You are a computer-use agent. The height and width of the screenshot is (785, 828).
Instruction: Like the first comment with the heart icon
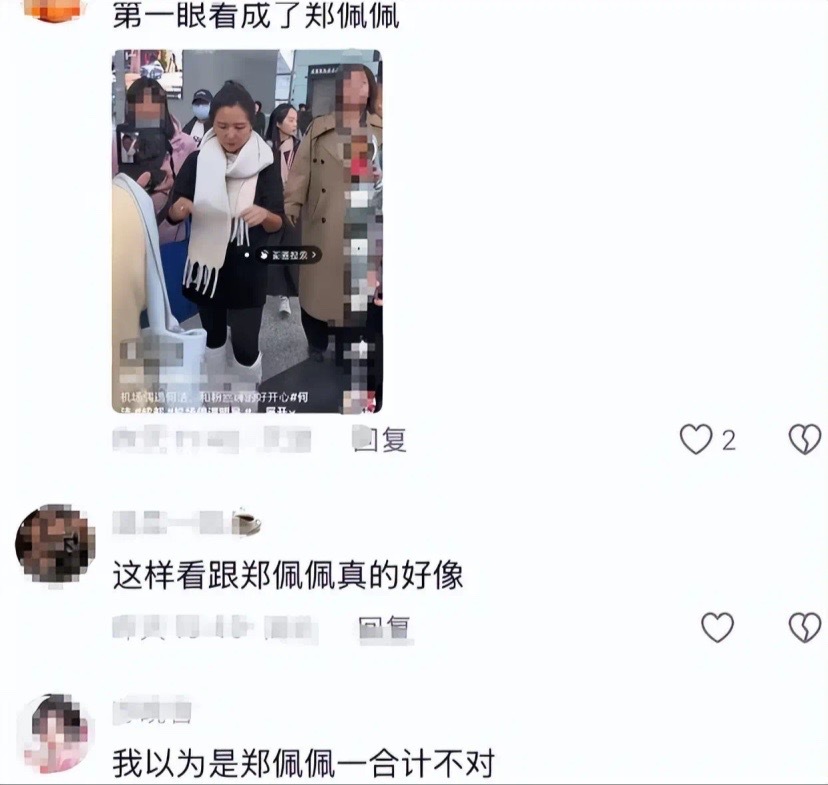tap(695, 439)
